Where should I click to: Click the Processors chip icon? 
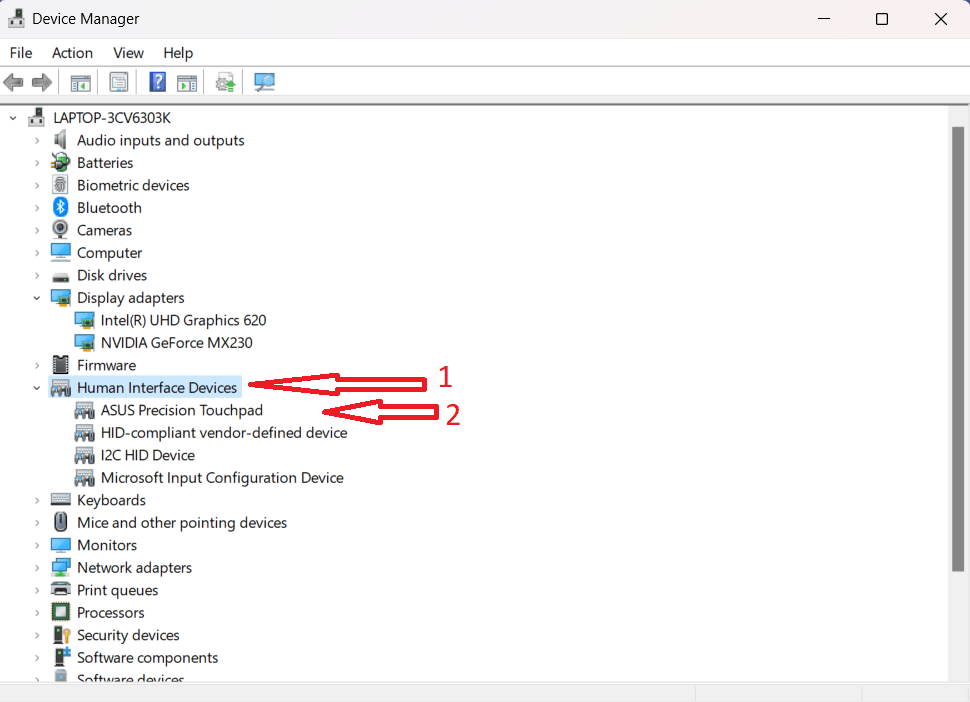click(60, 612)
